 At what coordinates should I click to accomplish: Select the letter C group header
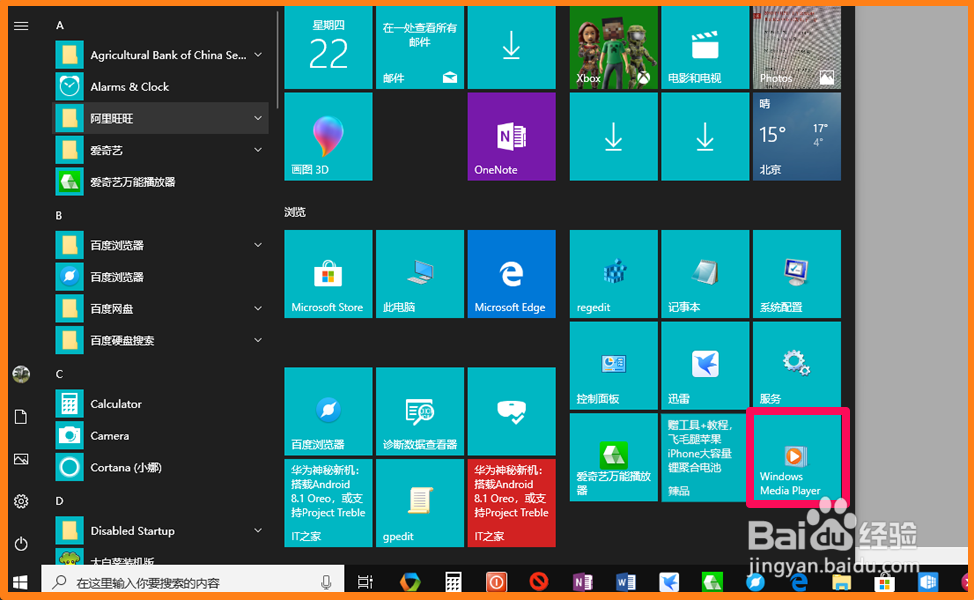point(60,374)
